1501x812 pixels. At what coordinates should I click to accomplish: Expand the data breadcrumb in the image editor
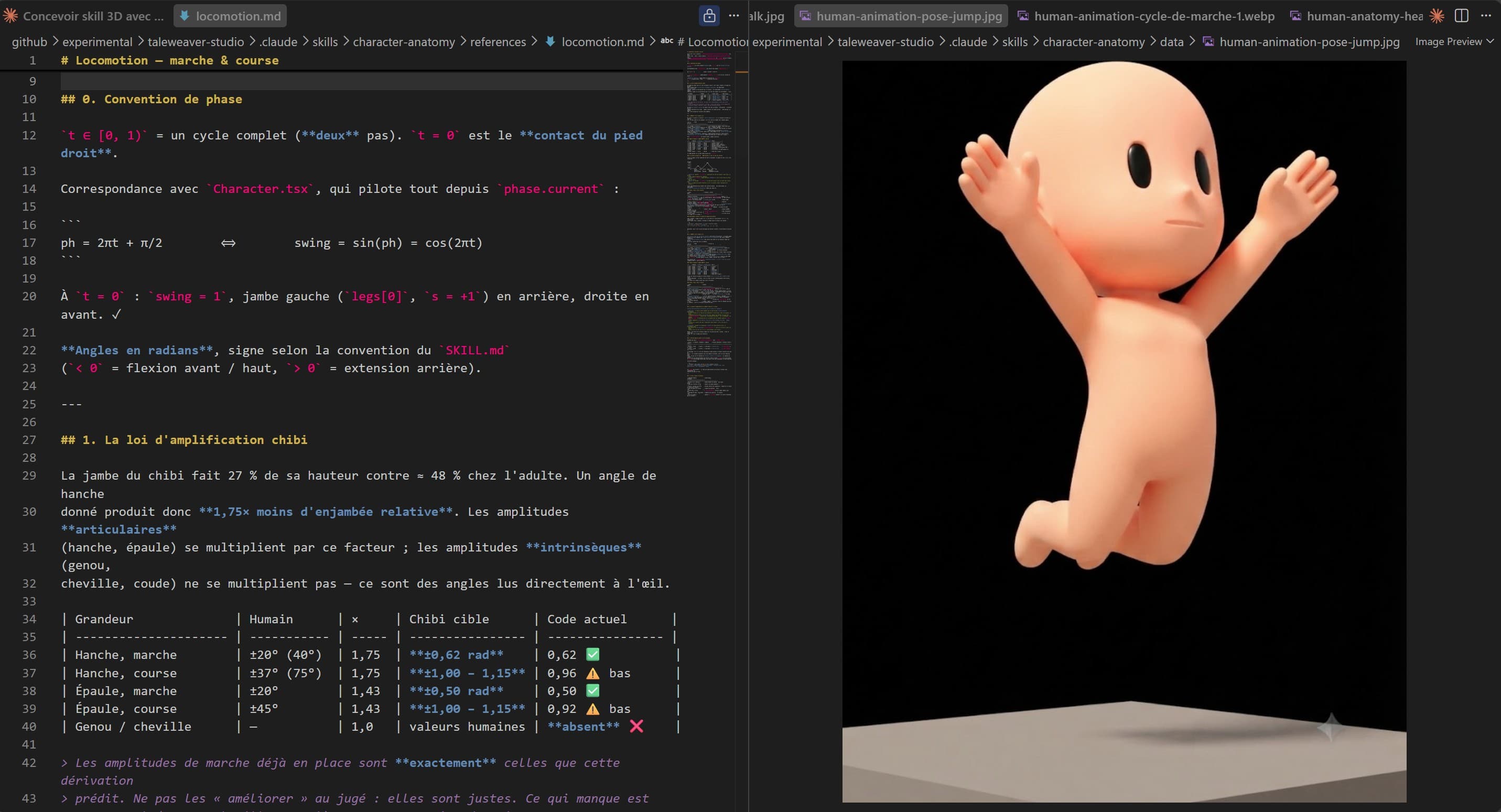(1171, 42)
